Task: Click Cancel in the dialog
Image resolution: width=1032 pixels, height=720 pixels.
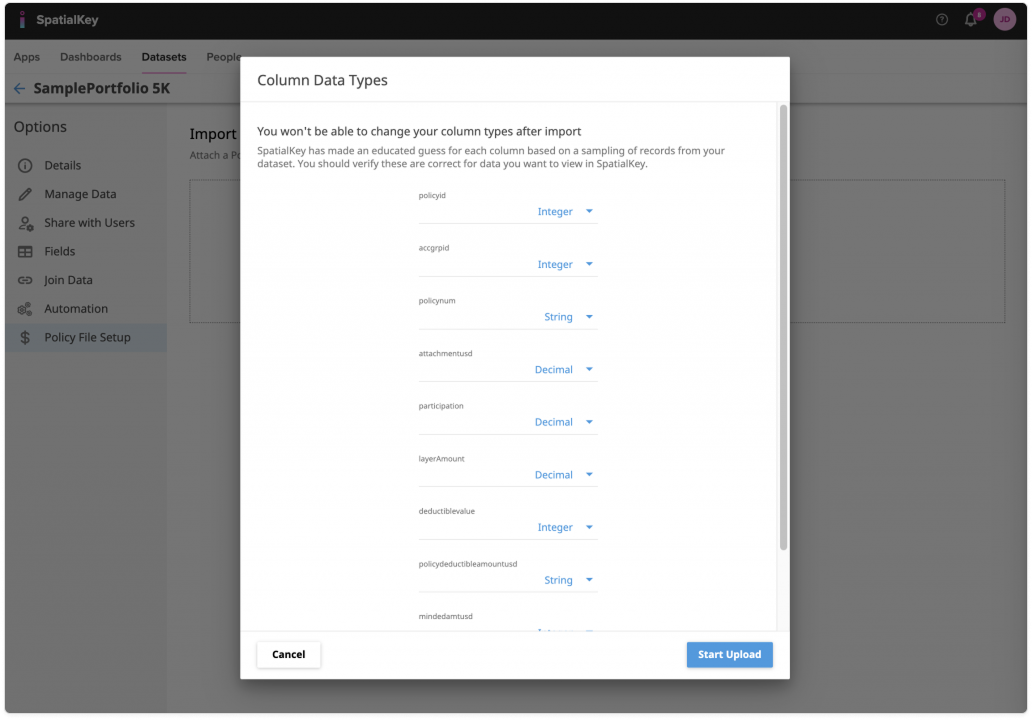Action: click(288, 654)
